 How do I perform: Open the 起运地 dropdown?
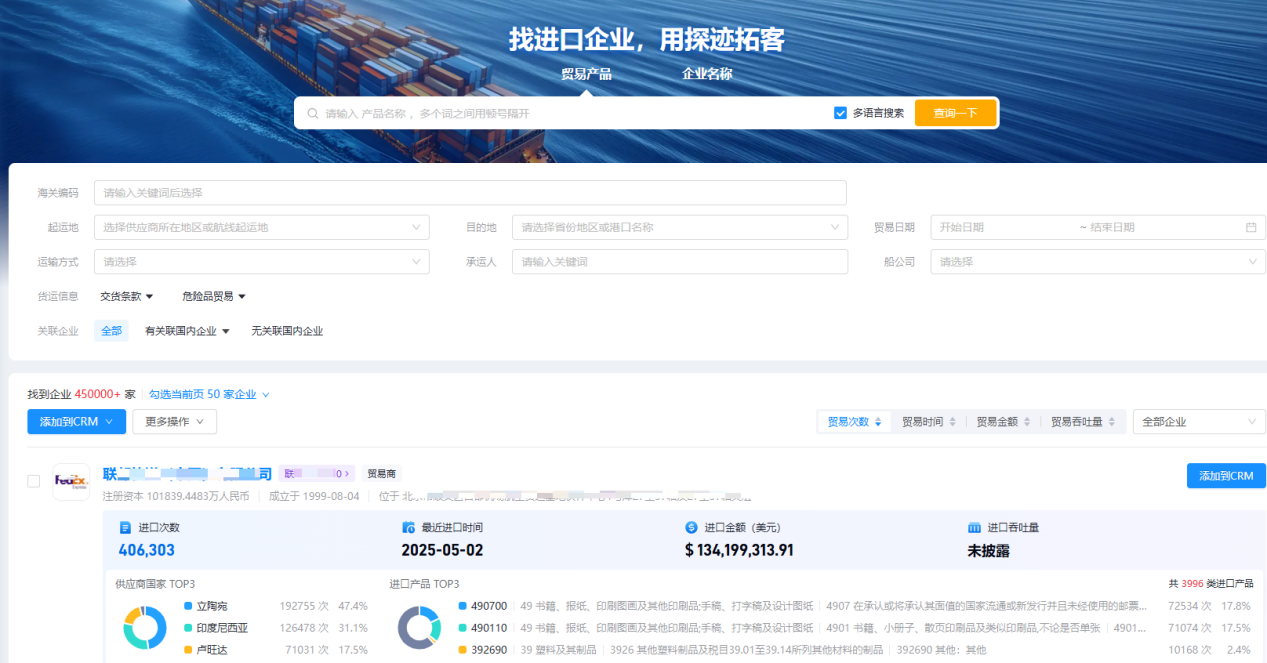pyautogui.click(x=261, y=227)
